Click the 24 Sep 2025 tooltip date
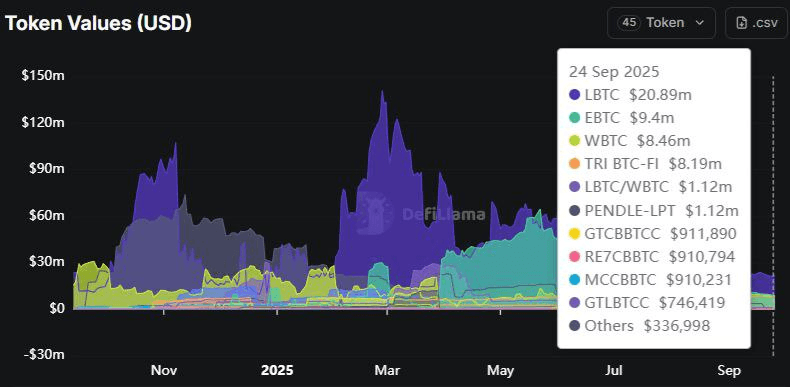Screen dimensions: 790x387 [x=614, y=72]
